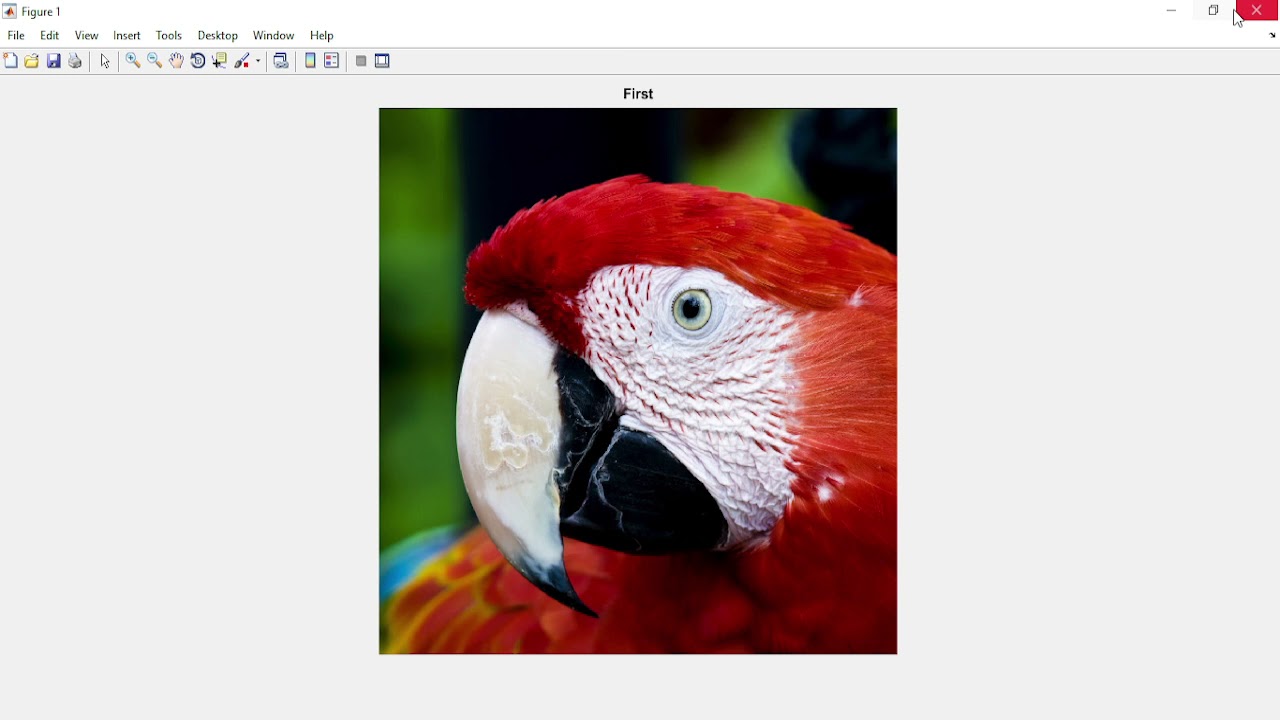The height and width of the screenshot is (720, 1280).
Task: Insert a legend from the toolbar
Action: tap(332, 61)
